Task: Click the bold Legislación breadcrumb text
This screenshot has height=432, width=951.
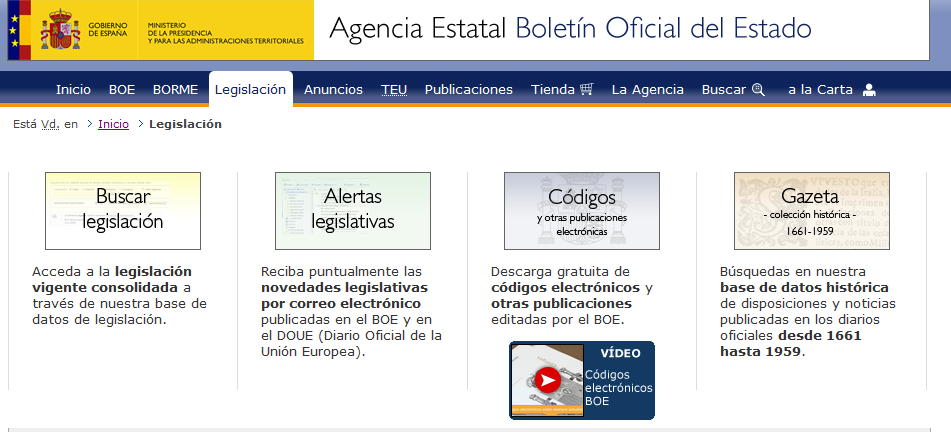Action: (186, 124)
